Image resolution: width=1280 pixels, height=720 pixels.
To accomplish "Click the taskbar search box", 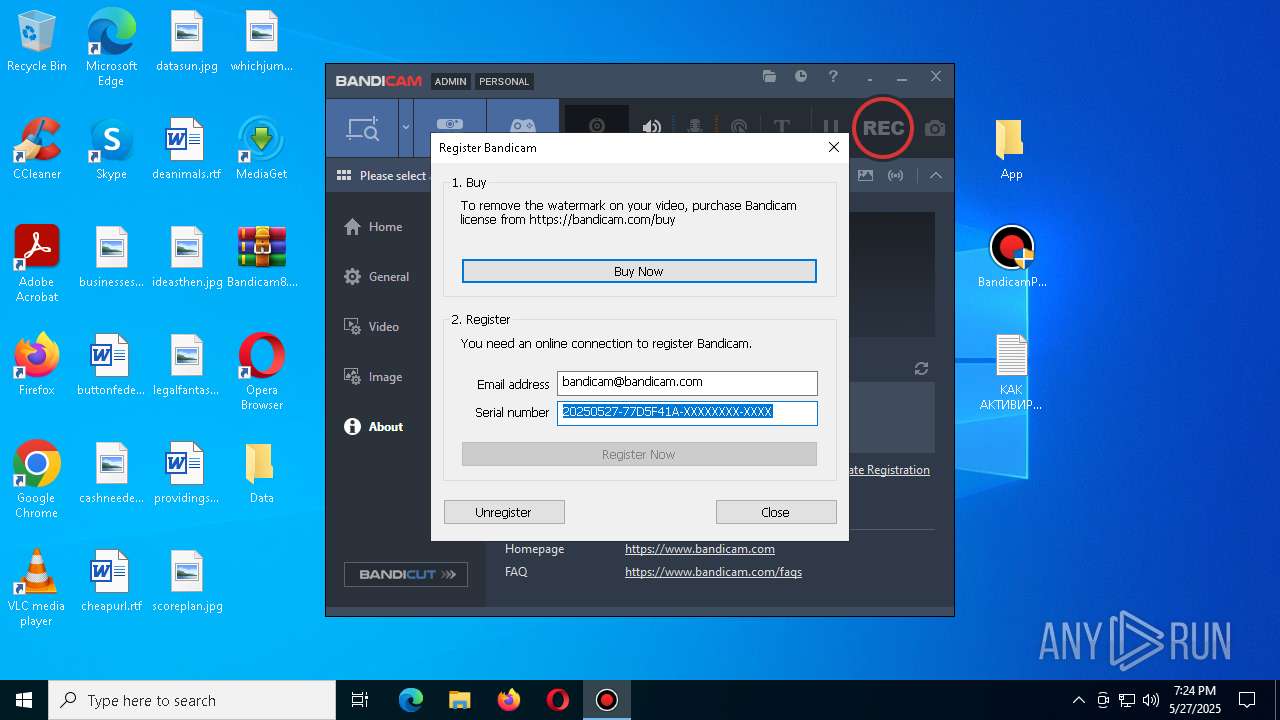I will [x=192, y=700].
